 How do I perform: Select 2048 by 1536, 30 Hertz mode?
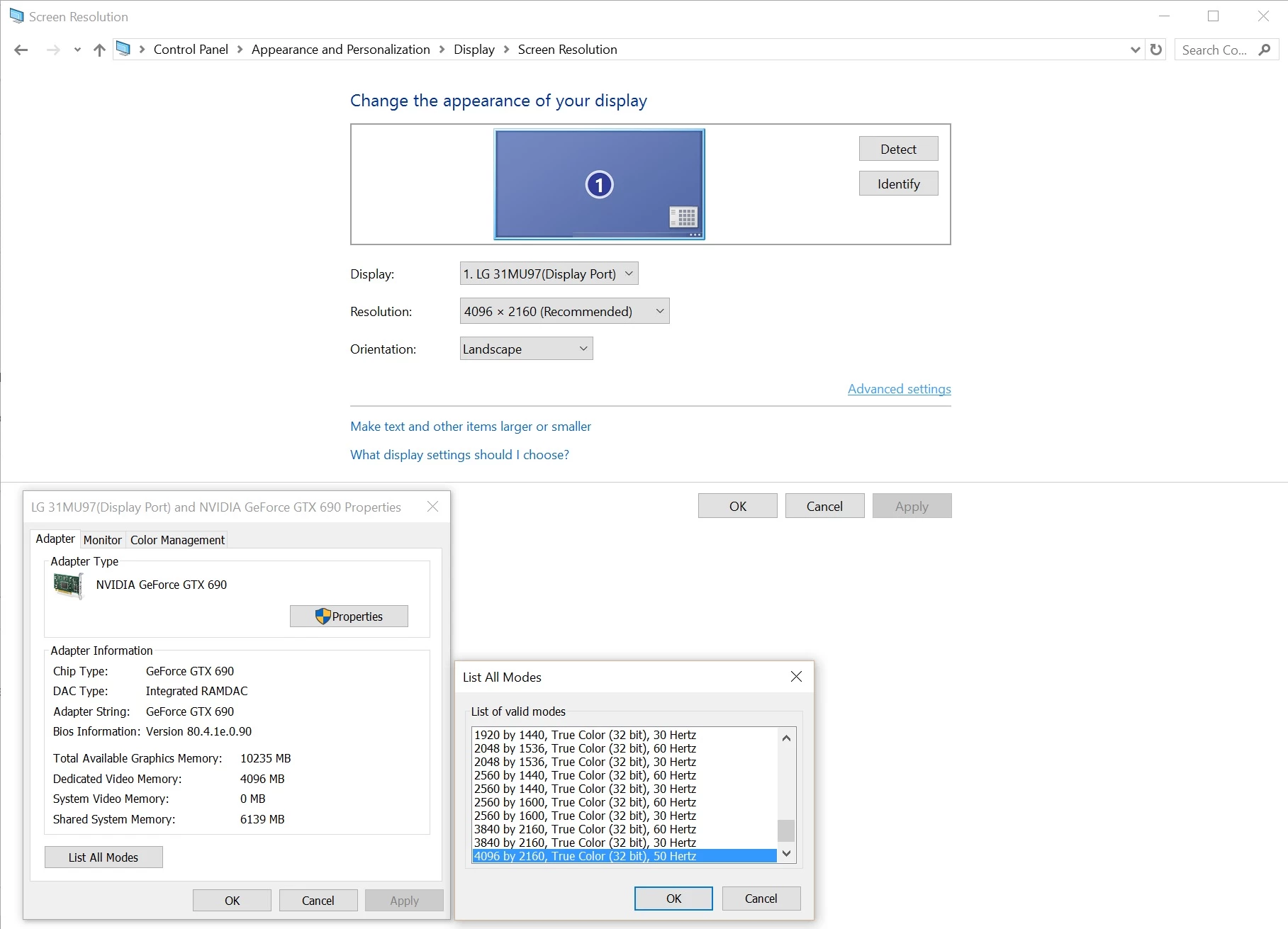click(625, 762)
